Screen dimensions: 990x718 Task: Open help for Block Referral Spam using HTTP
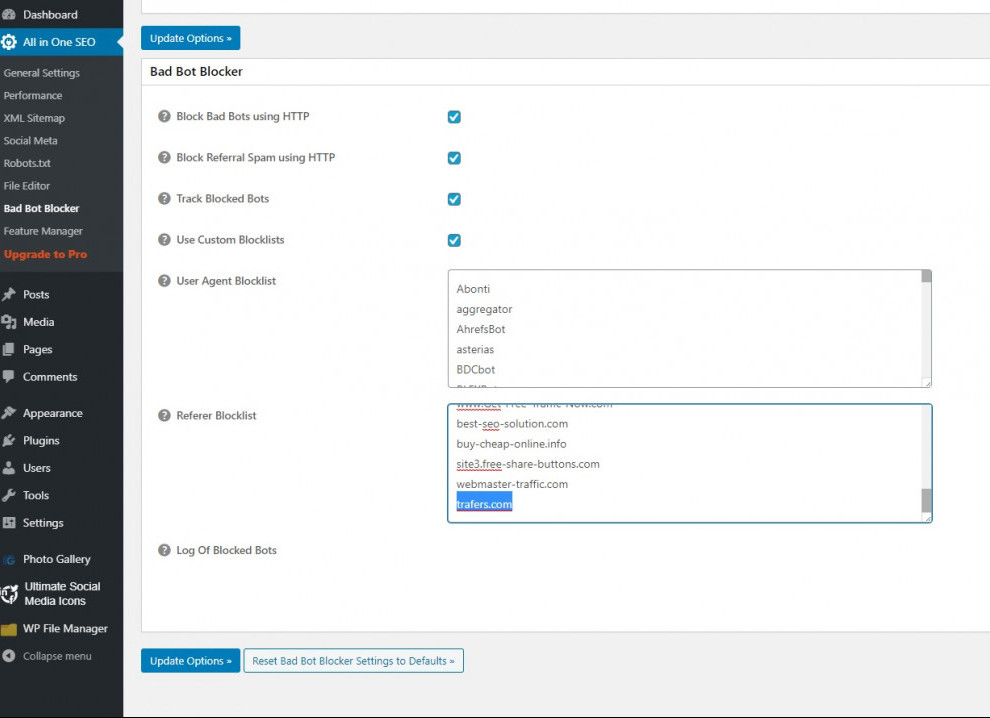click(164, 157)
